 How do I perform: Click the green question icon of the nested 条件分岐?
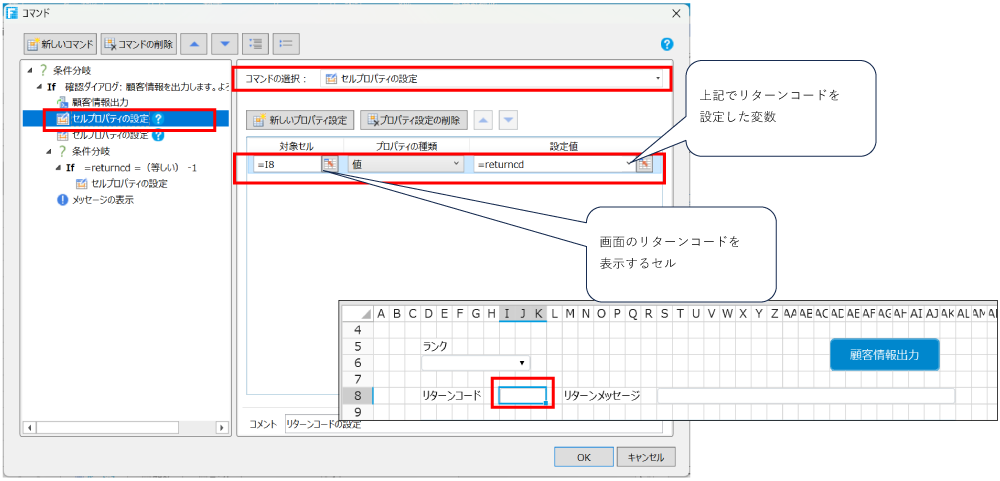point(62,151)
